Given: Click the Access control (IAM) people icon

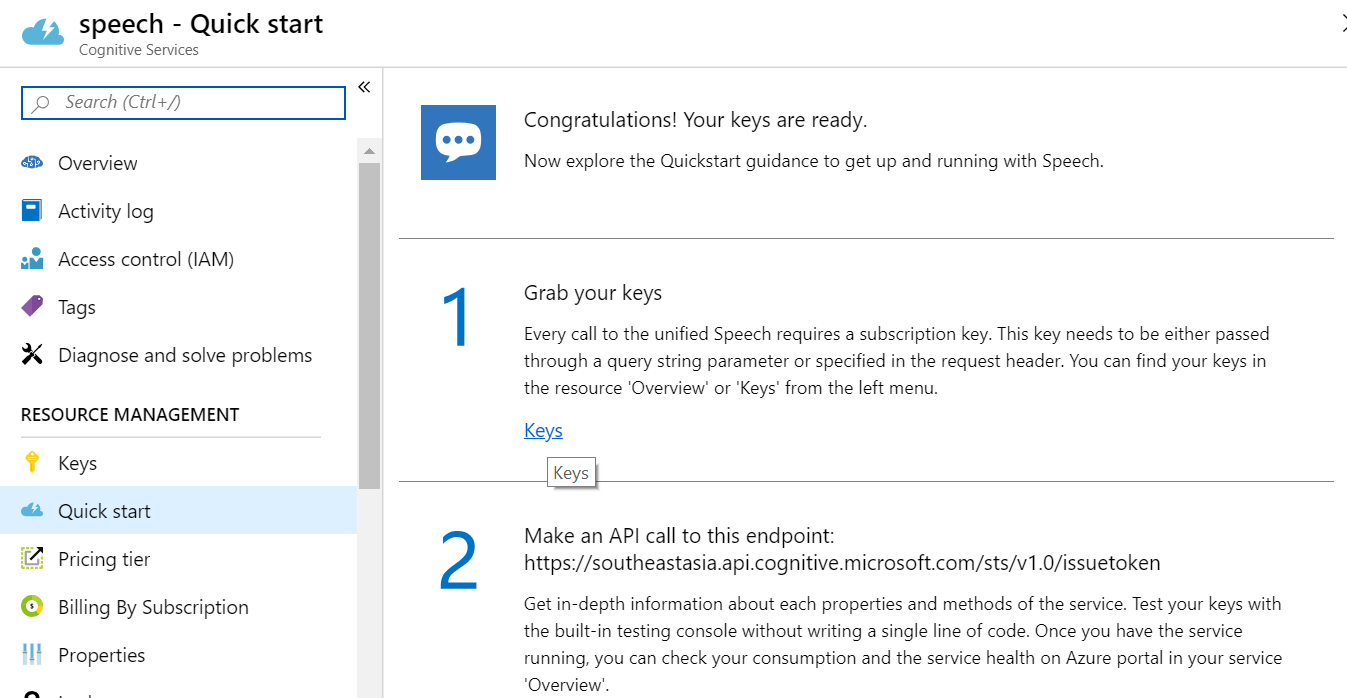Looking at the screenshot, I should pos(32,259).
